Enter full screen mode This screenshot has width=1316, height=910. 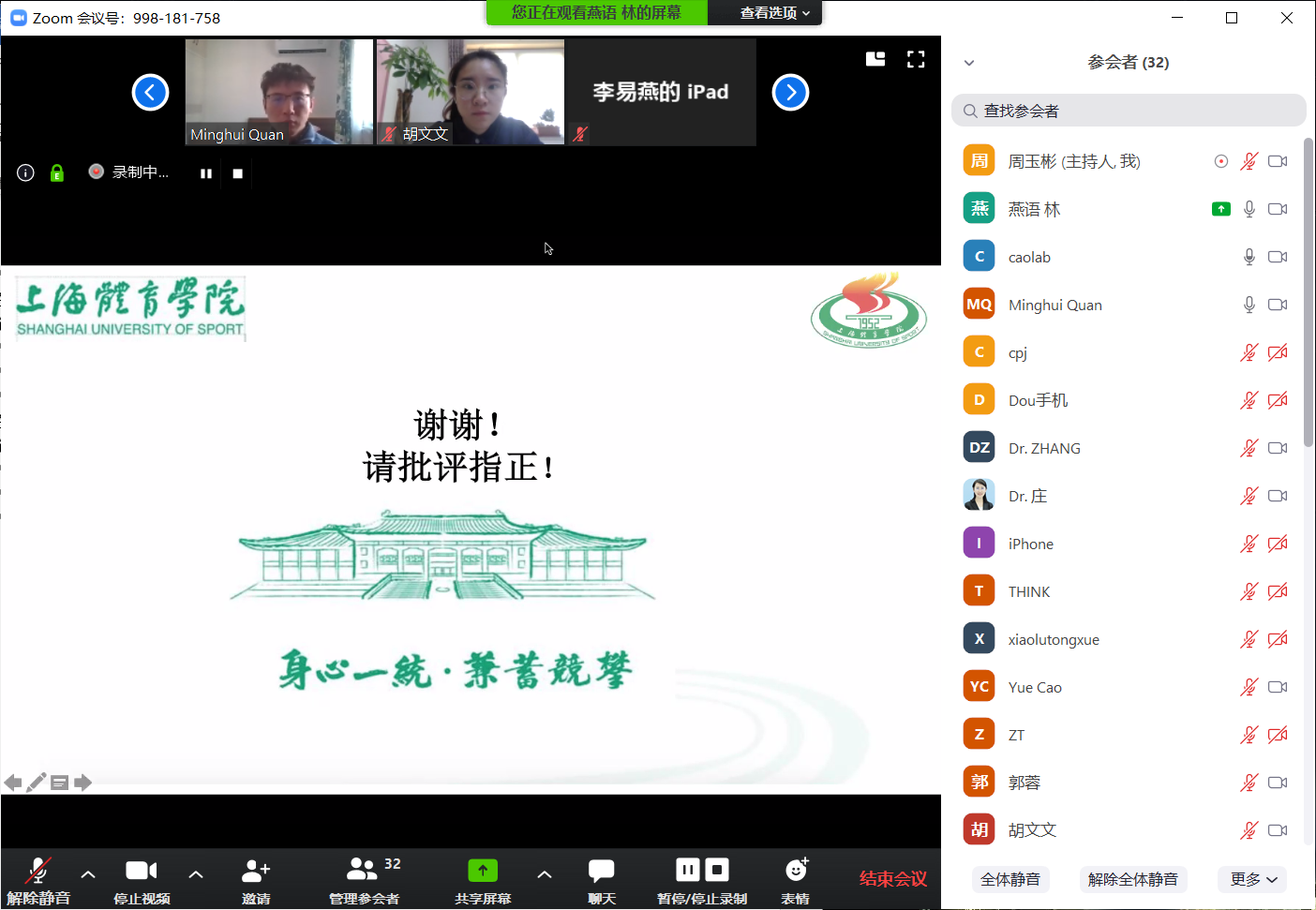pyautogui.click(x=916, y=60)
